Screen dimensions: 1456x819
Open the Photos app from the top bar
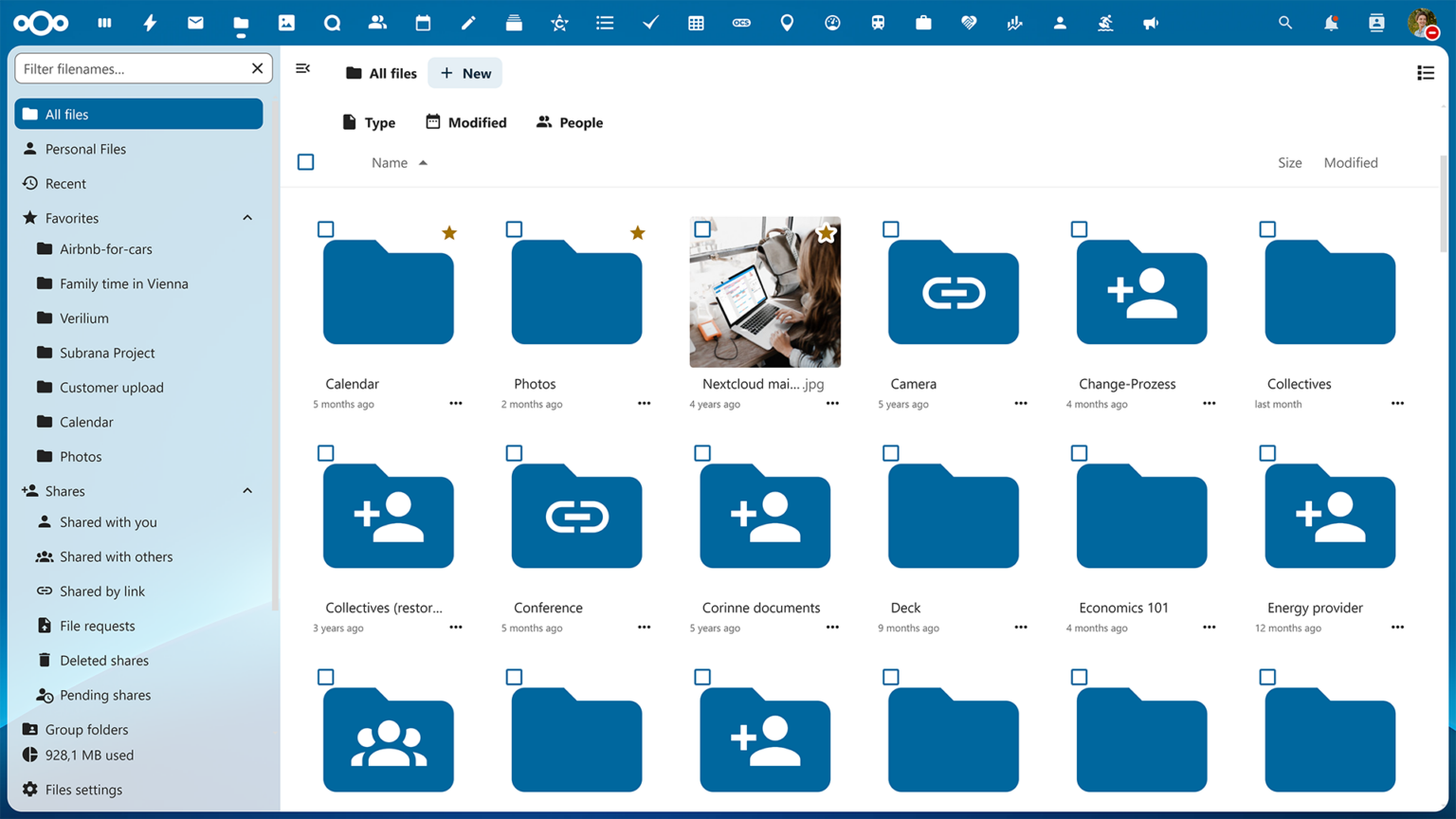286,22
